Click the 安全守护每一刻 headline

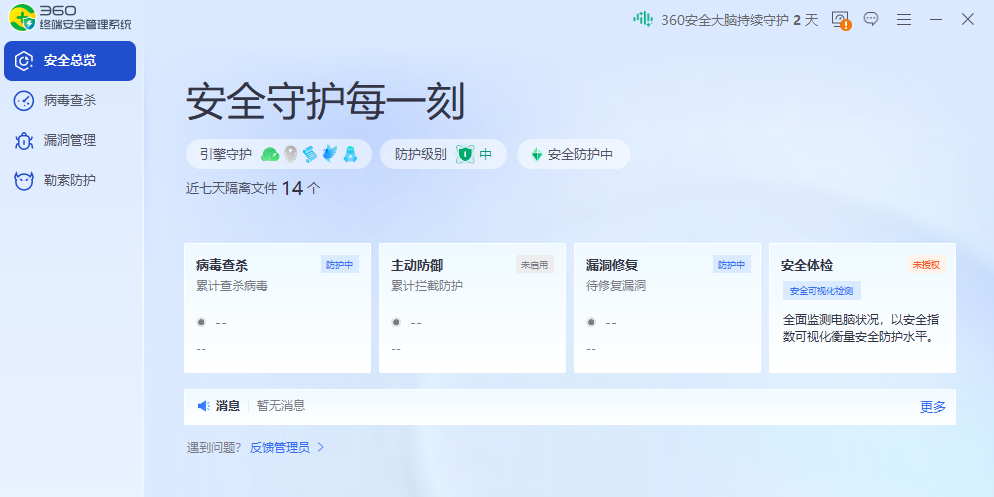[x=325, y=102]
